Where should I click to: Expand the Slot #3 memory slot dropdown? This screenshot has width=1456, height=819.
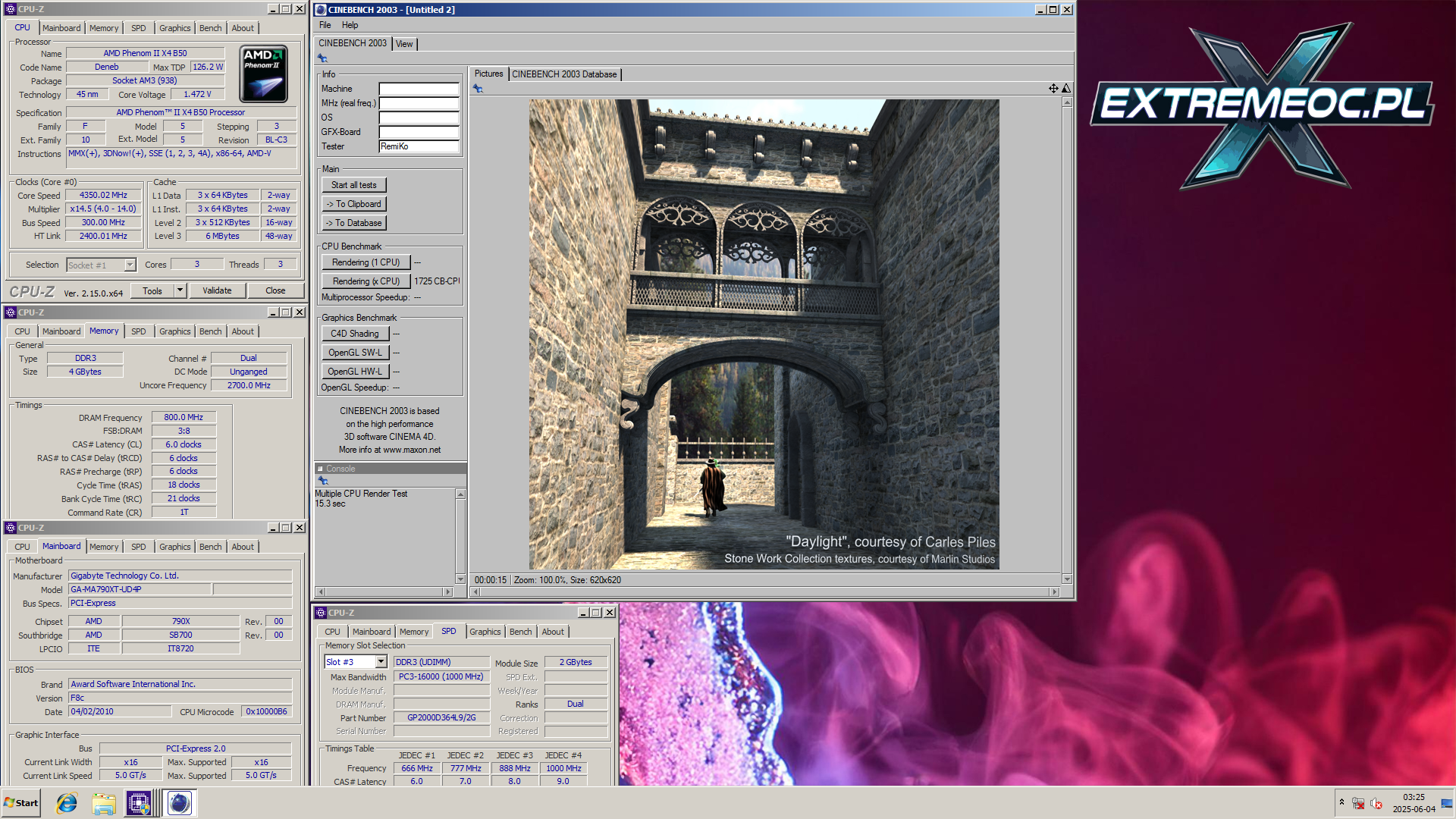[381, 662]
